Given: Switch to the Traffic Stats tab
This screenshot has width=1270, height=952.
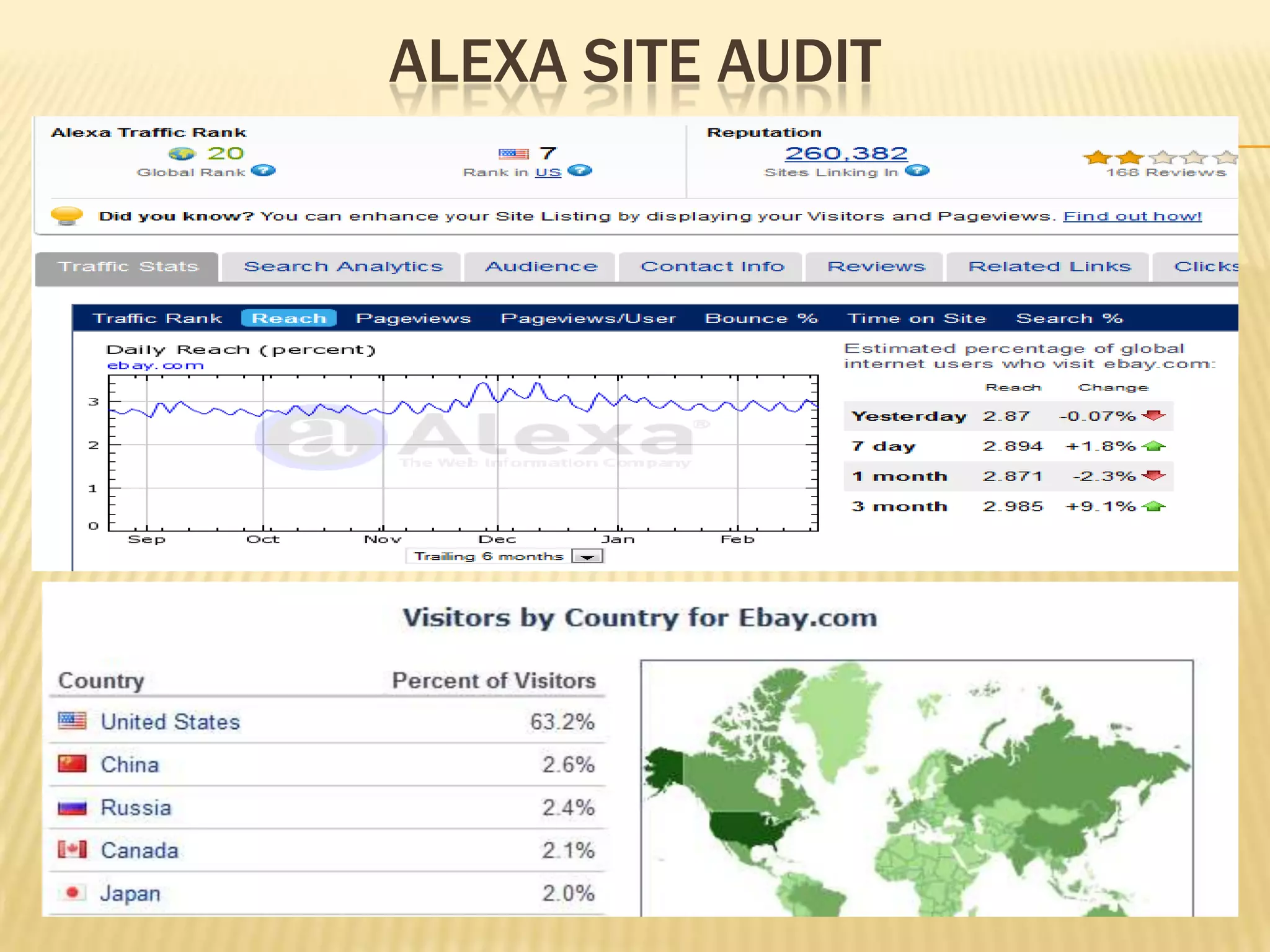Looking at the screenshot, I should pyautogui.click(x=127, y=267).
